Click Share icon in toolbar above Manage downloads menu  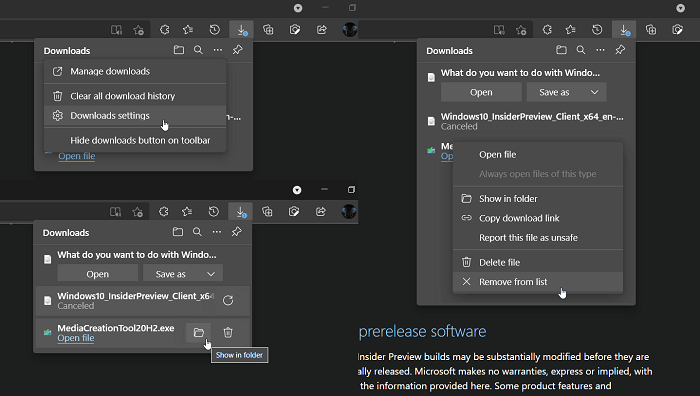coord(322,30)
